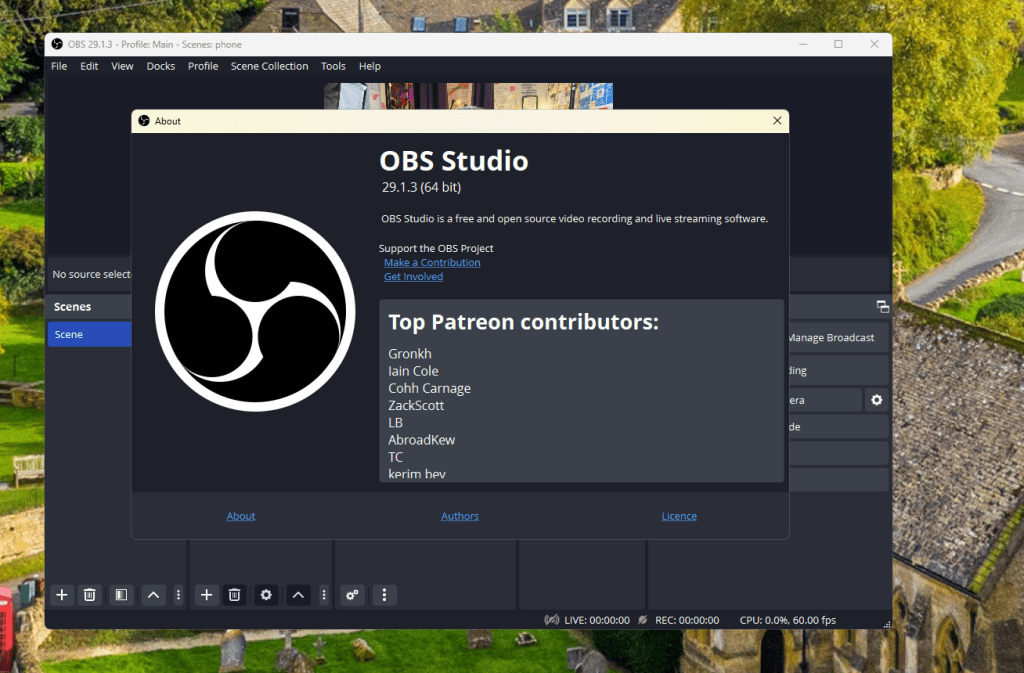The image size is (1024, 673).
Task: Click contributor name ZackScott
Action: (416, 405)
